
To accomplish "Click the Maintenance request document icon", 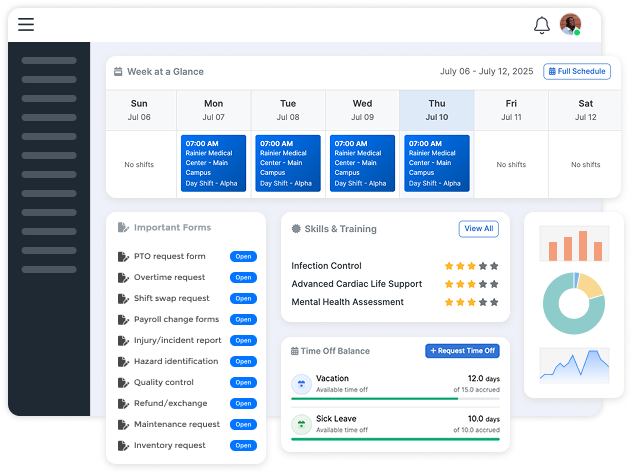I will coord(123,424).
